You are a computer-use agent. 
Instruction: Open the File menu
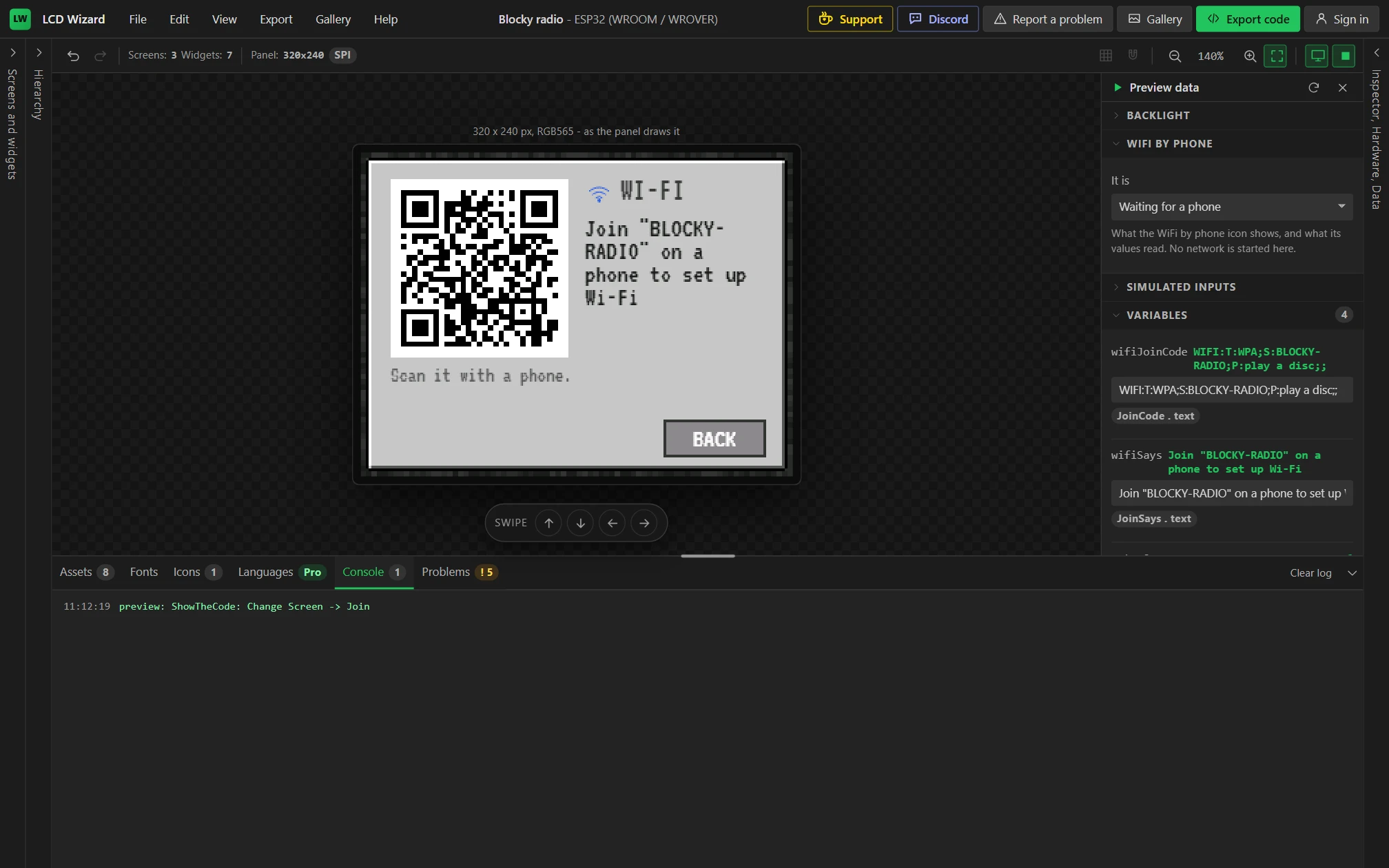click(138, 19)
